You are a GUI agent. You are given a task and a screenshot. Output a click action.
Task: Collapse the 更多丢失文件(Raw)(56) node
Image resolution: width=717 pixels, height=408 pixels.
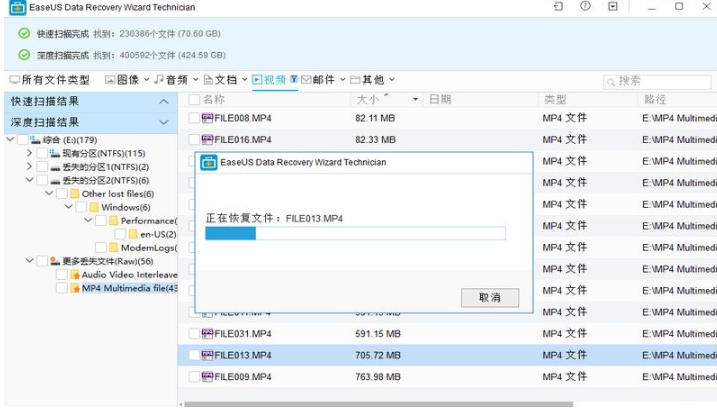[30, 261]
